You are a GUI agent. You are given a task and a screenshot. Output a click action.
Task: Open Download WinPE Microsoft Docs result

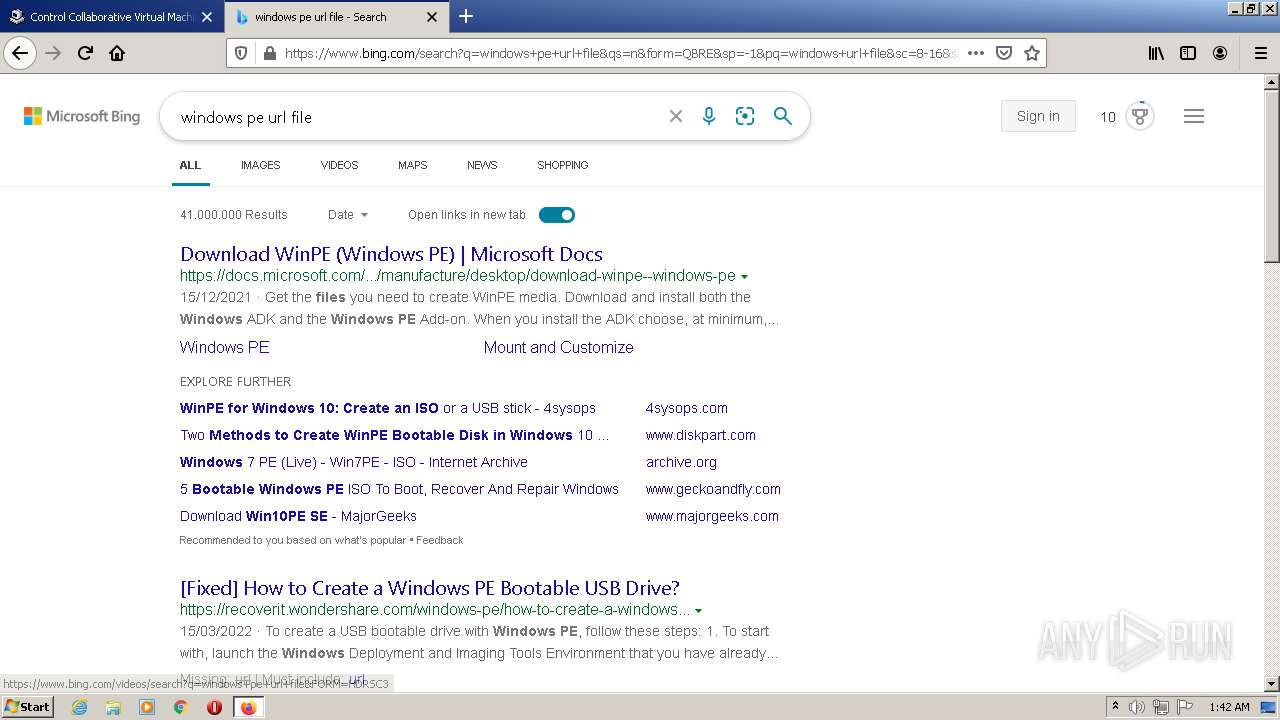pos(391,254)
